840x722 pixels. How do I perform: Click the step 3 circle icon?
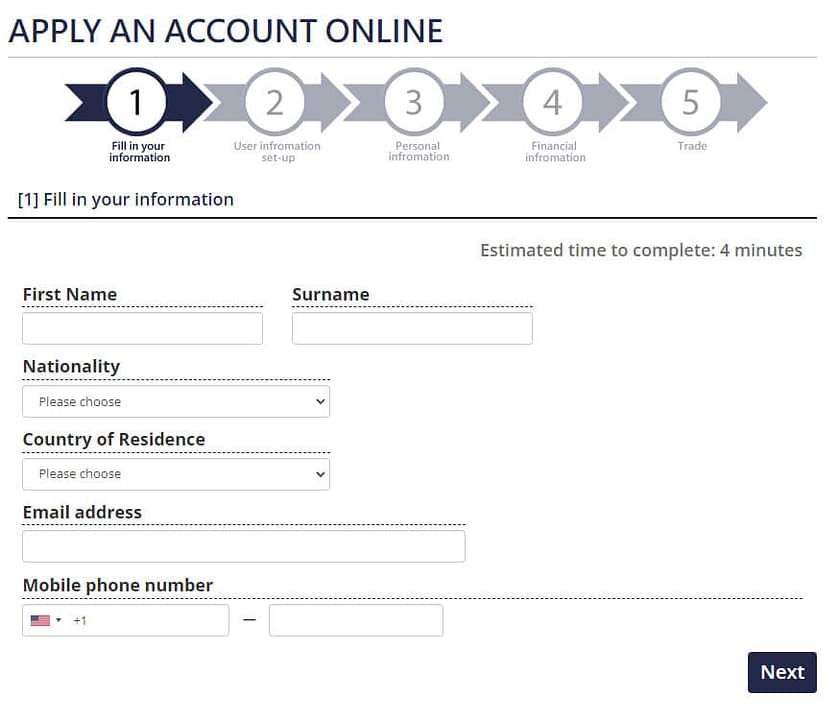pyautogui.click(x=413, y=102)
